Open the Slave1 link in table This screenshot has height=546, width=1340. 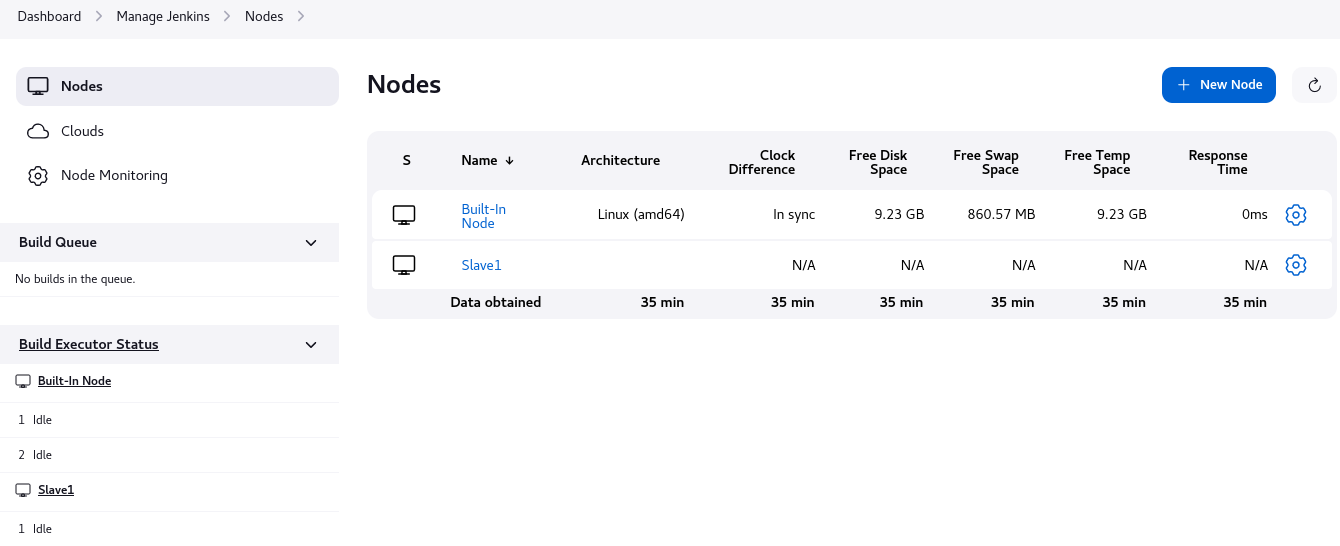tap(481, 265)
